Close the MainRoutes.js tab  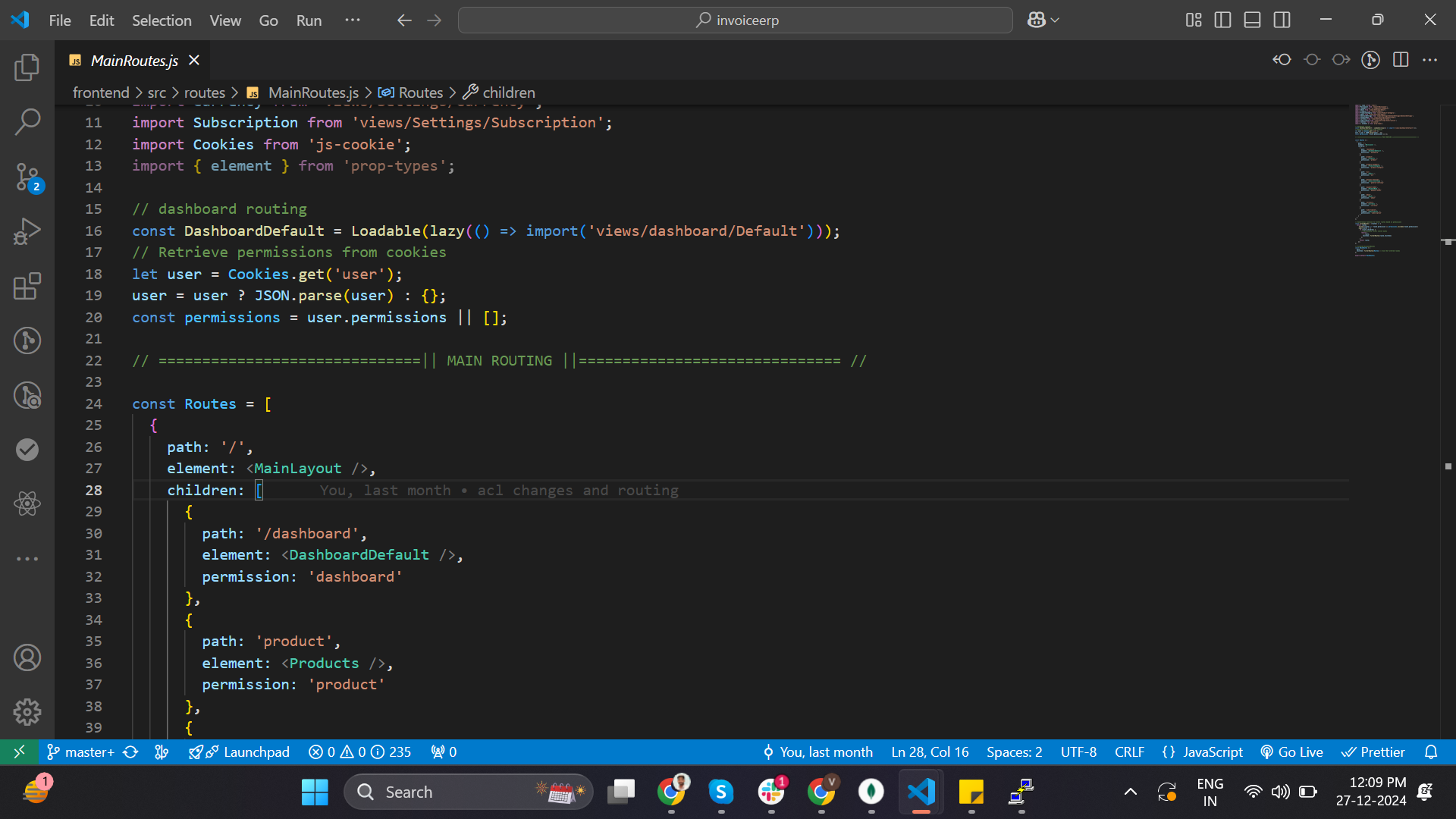click(x=194, y=60)
